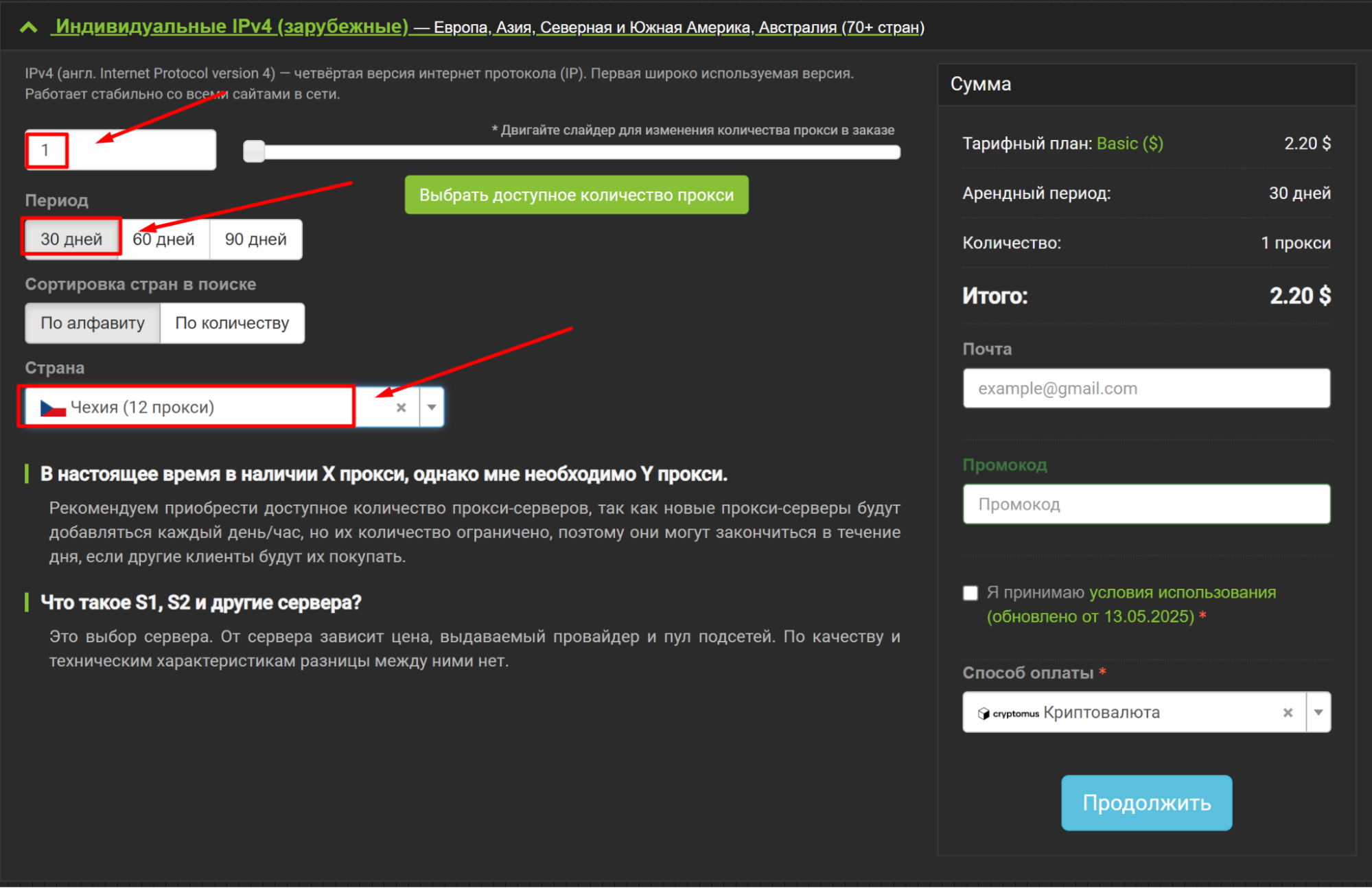Clear Криптовалюта payment method with X
Screen dimensions: 1372x888
pyautogui.click(x=1288, y=713)
